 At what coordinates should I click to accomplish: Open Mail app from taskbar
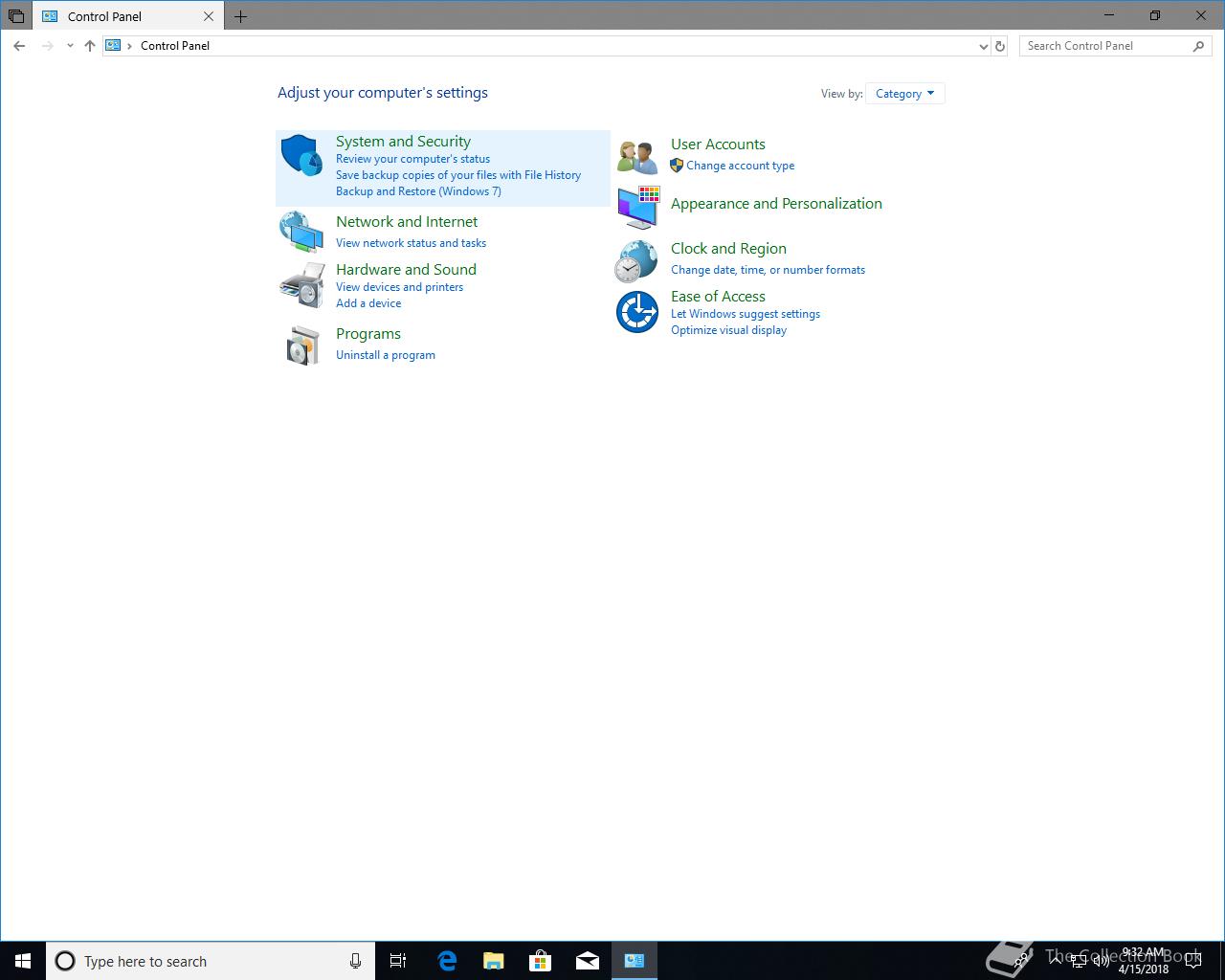588,961
